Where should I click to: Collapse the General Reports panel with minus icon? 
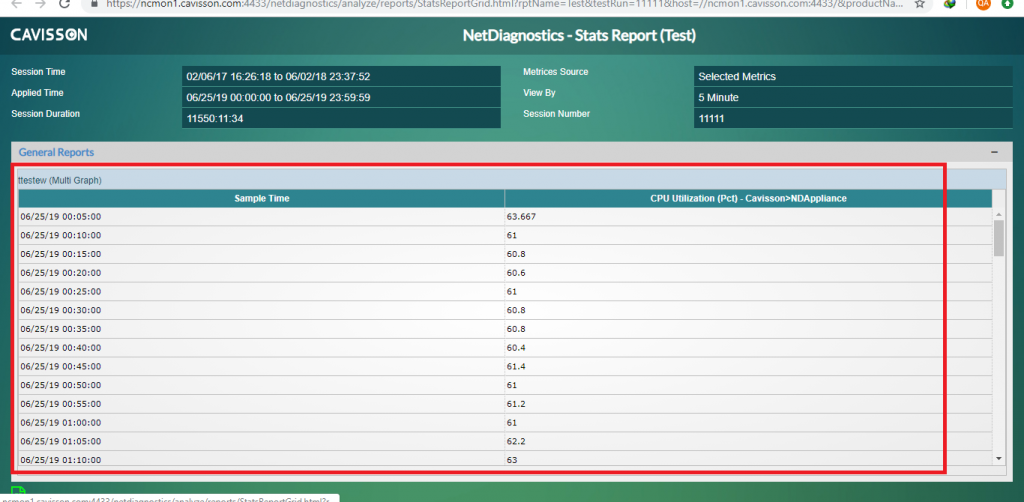[994, 151]
